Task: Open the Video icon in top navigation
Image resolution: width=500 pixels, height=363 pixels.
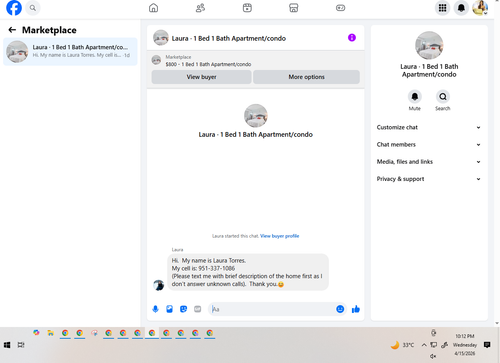Action: click(x=247, y=8)
